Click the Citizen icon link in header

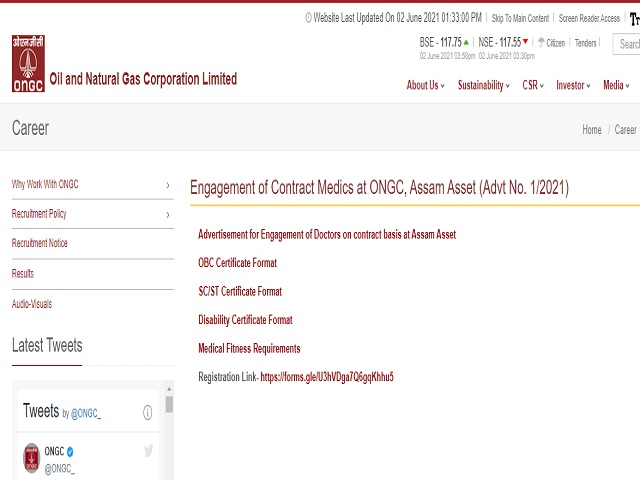click(551, 42)
